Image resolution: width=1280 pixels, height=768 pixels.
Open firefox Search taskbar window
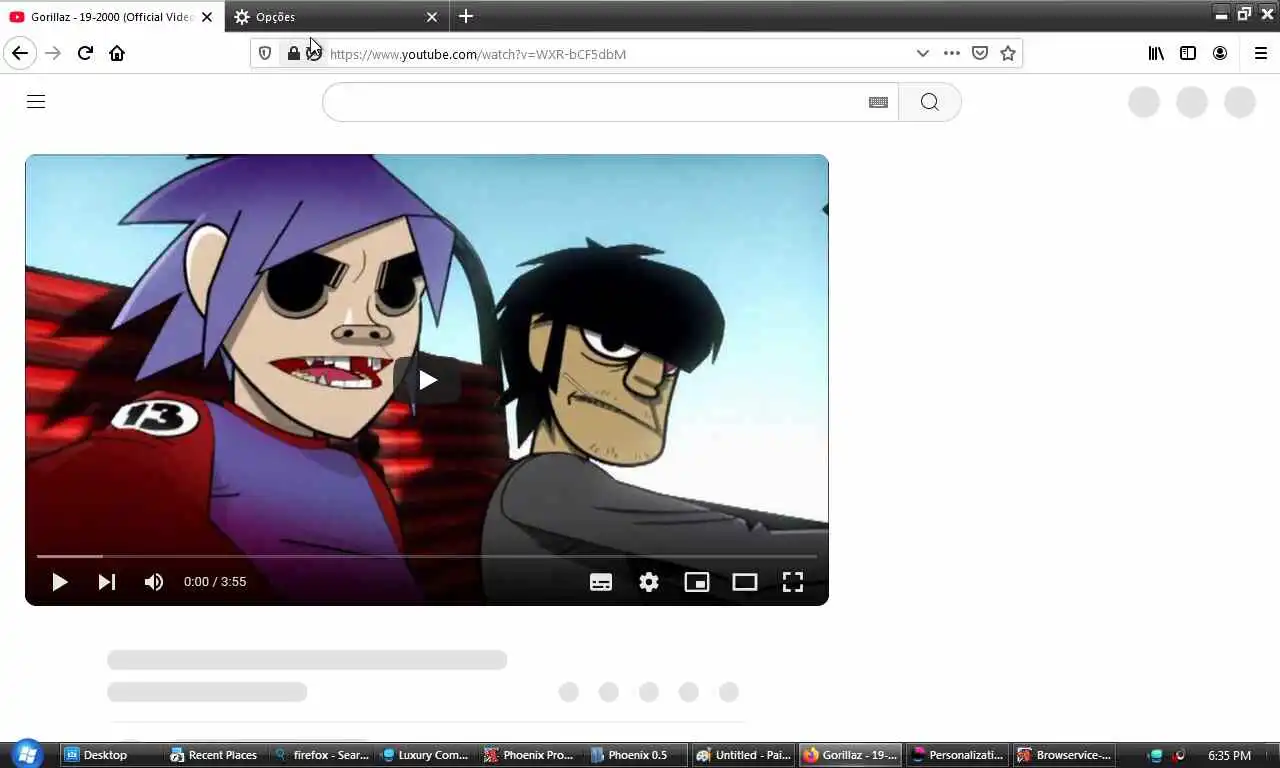(322, 755)
